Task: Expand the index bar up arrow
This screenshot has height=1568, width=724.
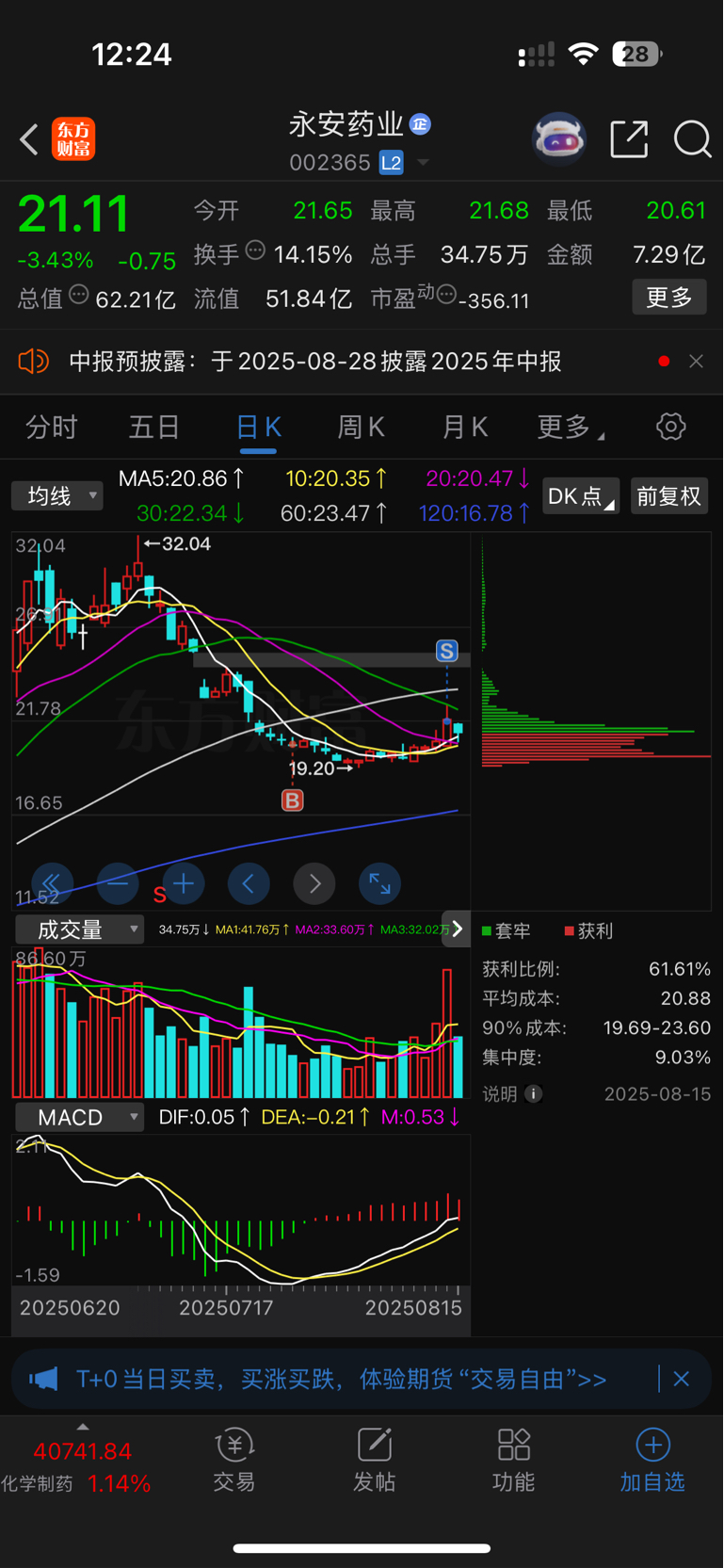Action: 83,1427
